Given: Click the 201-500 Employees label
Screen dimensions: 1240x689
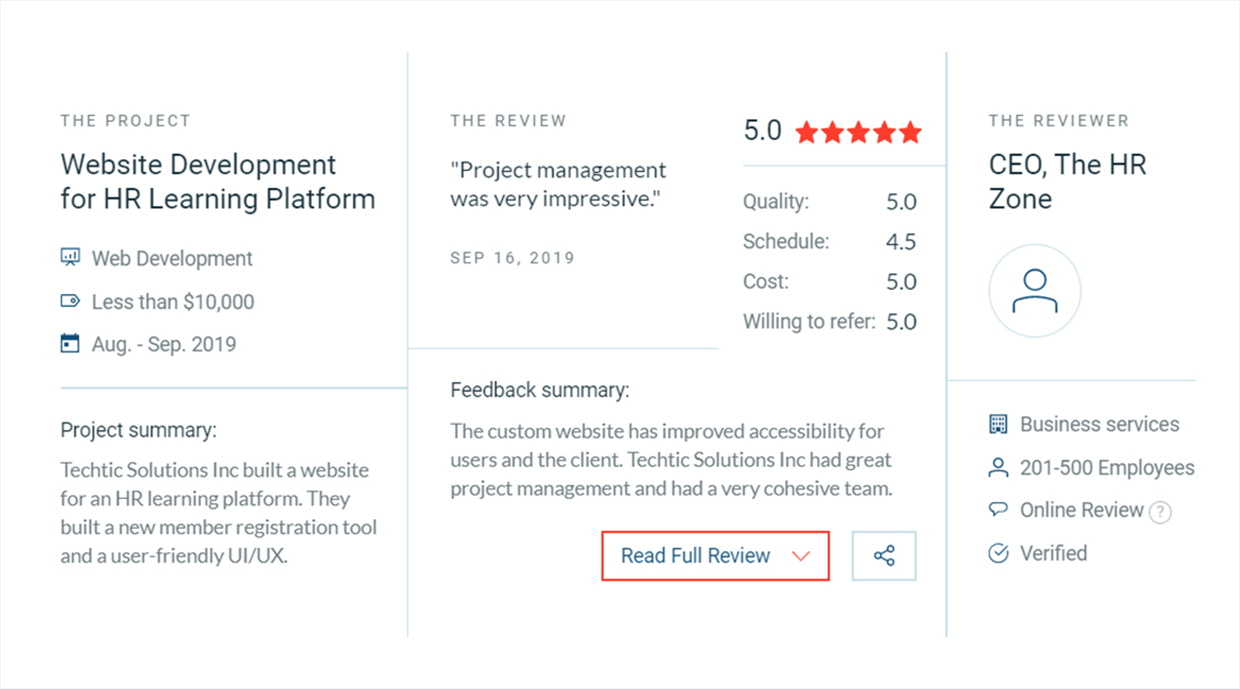Looking at the screenshot, I should pyautogui.click(x=1106, y=468).
